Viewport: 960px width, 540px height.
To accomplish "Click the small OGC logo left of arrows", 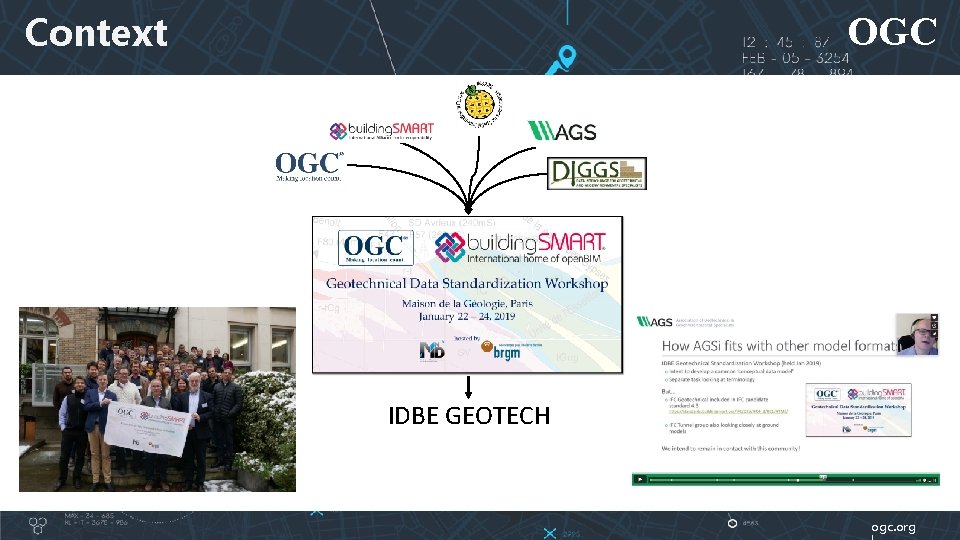I will pos(309,167).
